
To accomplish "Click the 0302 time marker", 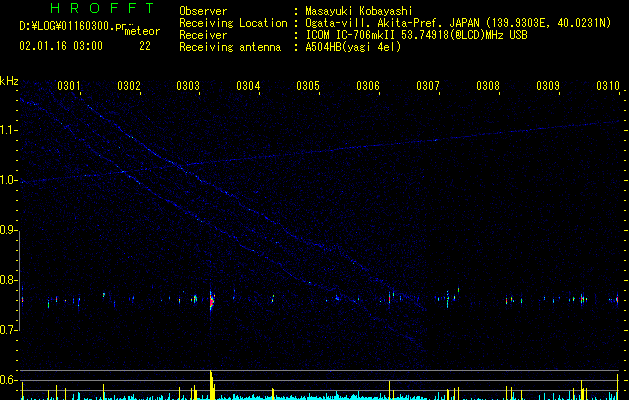I will click(129, 85).
